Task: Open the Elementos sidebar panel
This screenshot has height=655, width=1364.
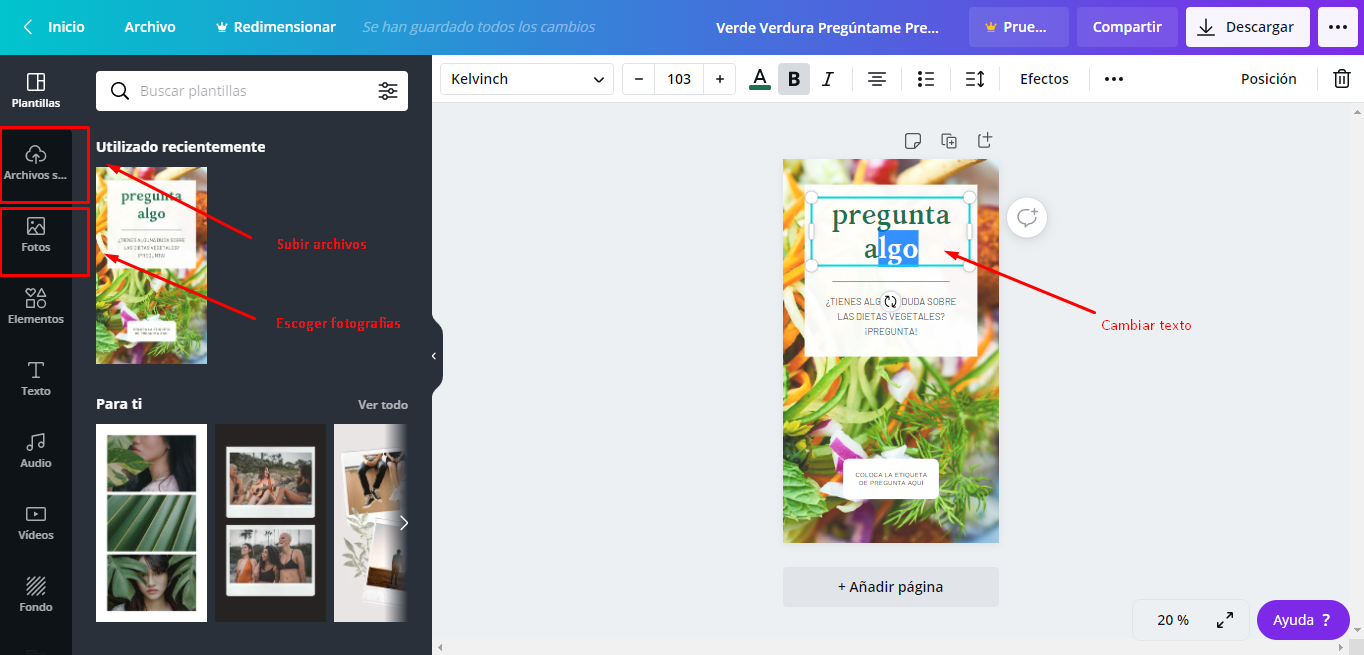Action: pyautogui.click(x=36, y=306)
